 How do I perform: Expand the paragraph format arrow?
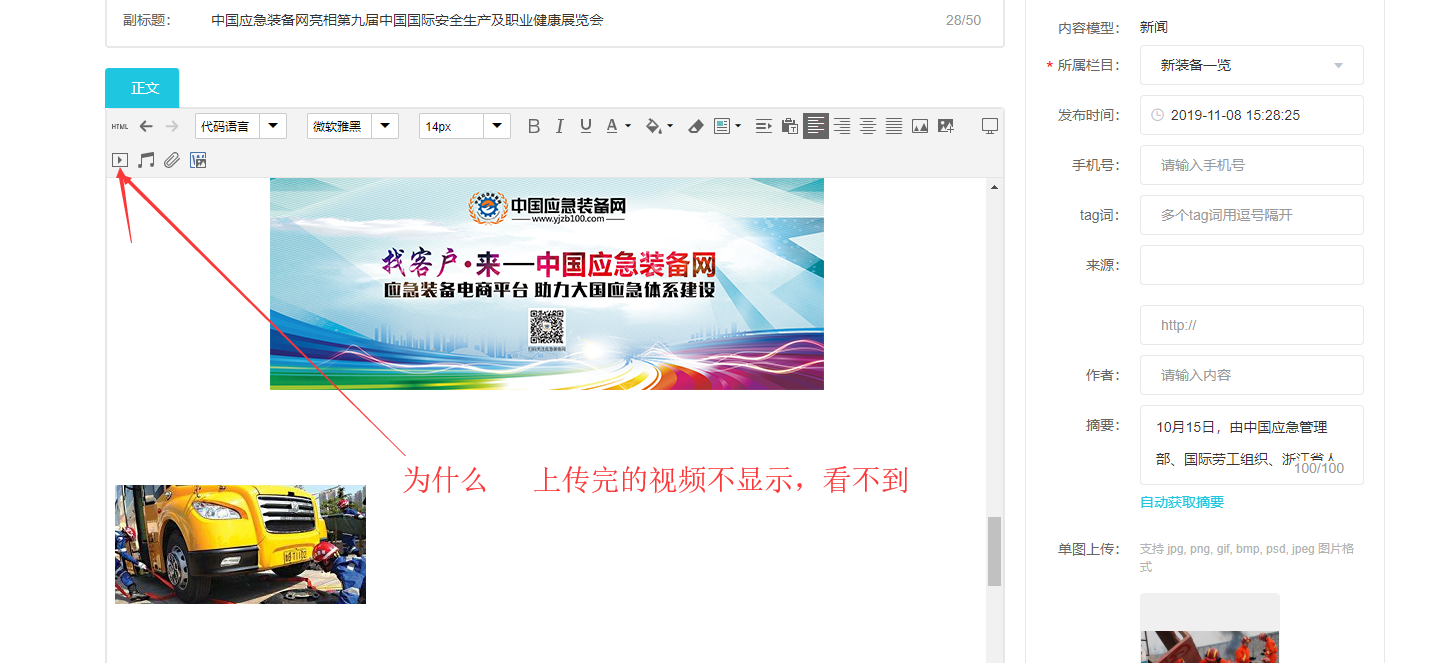[x=738, y=126]
